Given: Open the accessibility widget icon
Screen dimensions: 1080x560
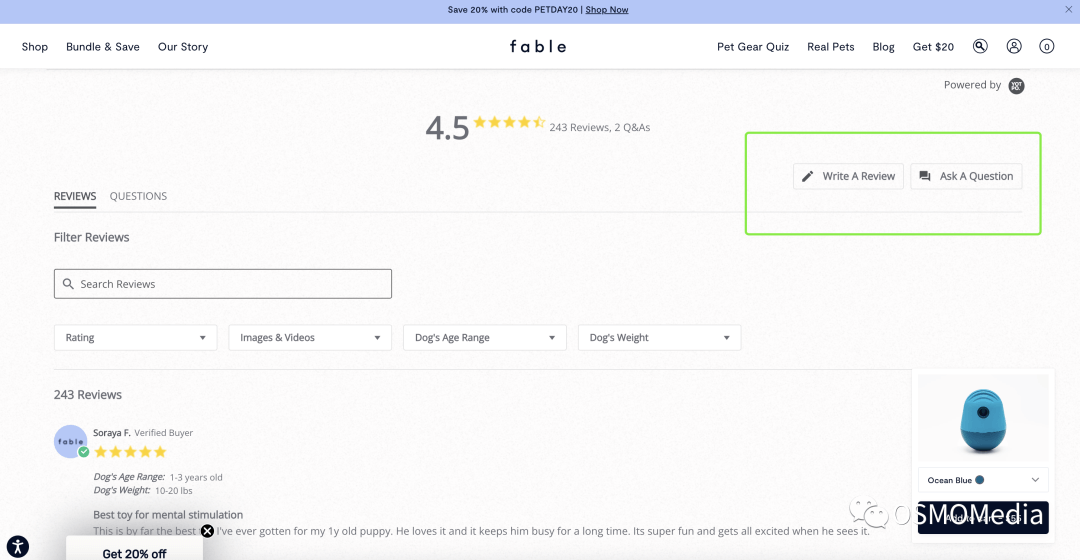Looking at the screenshot, I should pyautogui.click(x=17, y=547).
